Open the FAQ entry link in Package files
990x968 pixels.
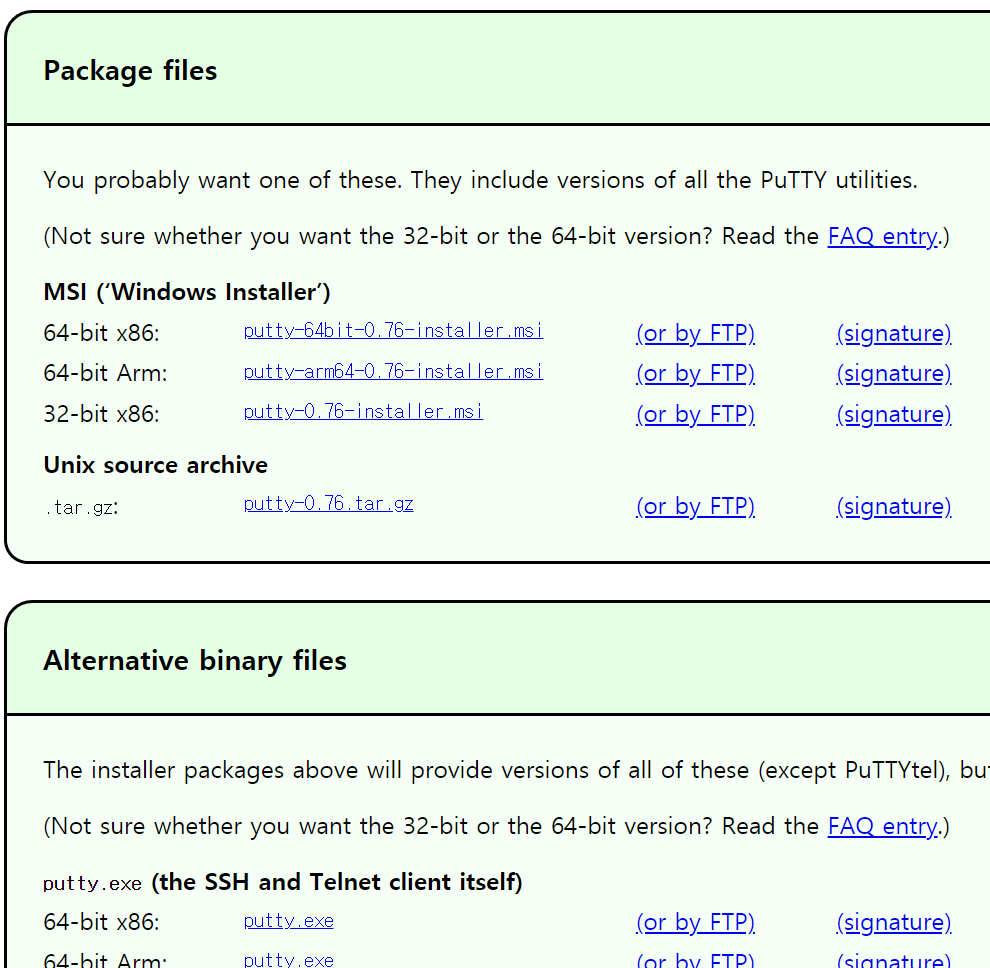pos(882,236)
